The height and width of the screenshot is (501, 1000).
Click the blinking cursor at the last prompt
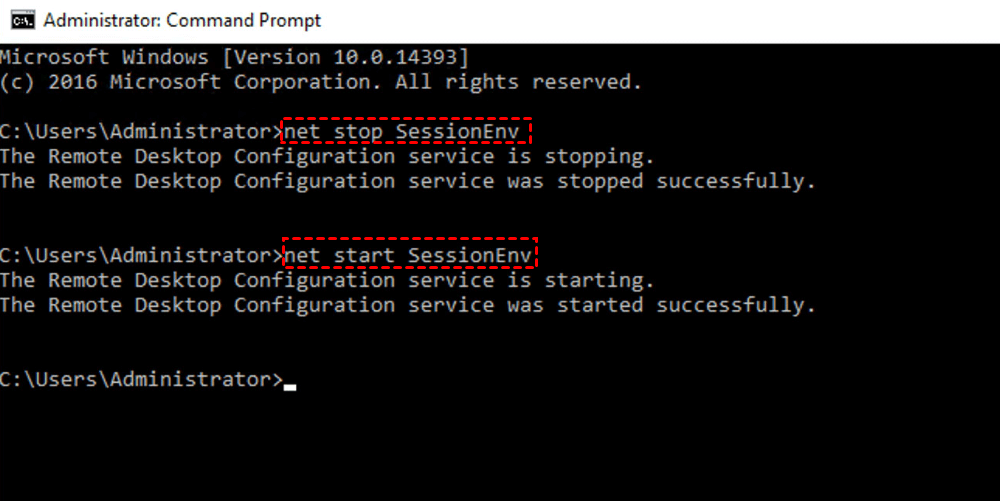pos(290,385)
